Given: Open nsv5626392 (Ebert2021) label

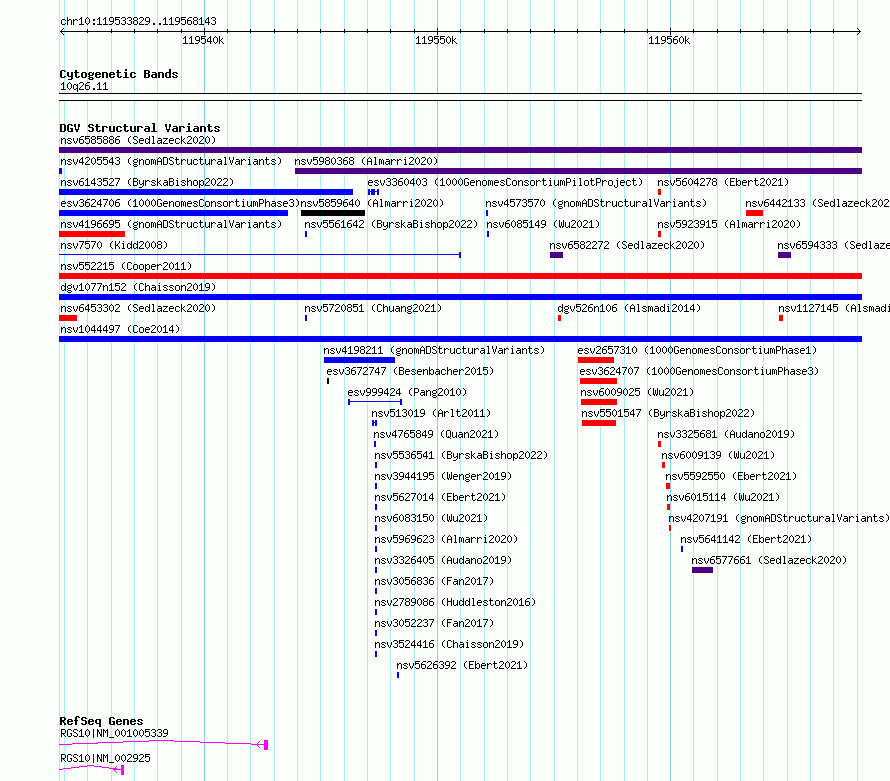Looking at the screenshot, I should [462, 665].
